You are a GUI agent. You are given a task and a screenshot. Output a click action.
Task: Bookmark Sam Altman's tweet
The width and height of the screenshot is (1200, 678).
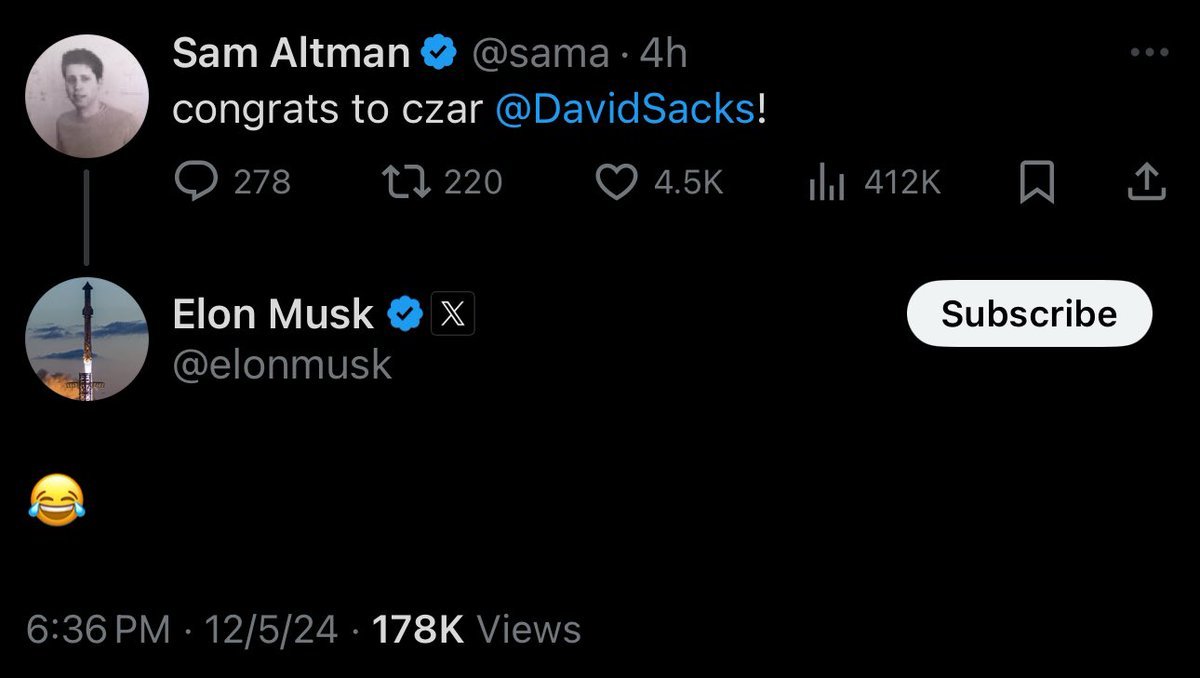[1037, 183]
